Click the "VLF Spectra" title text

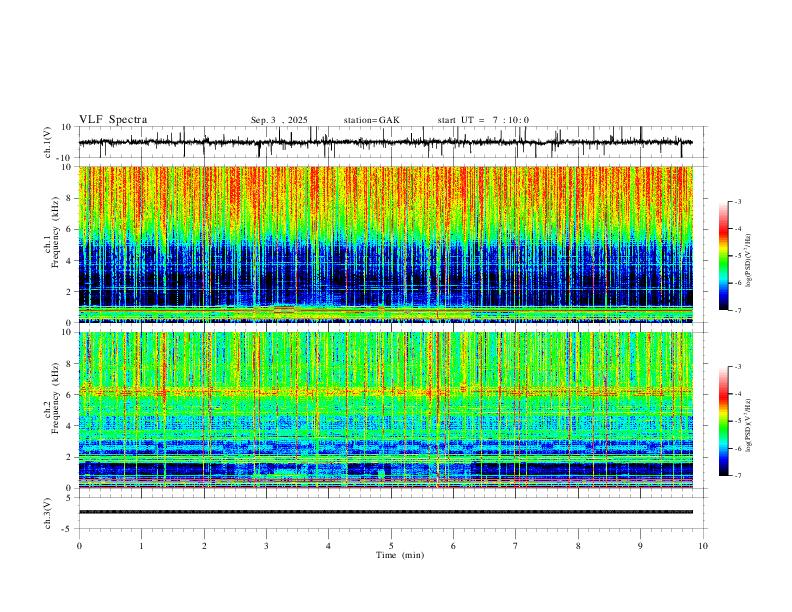113,120
